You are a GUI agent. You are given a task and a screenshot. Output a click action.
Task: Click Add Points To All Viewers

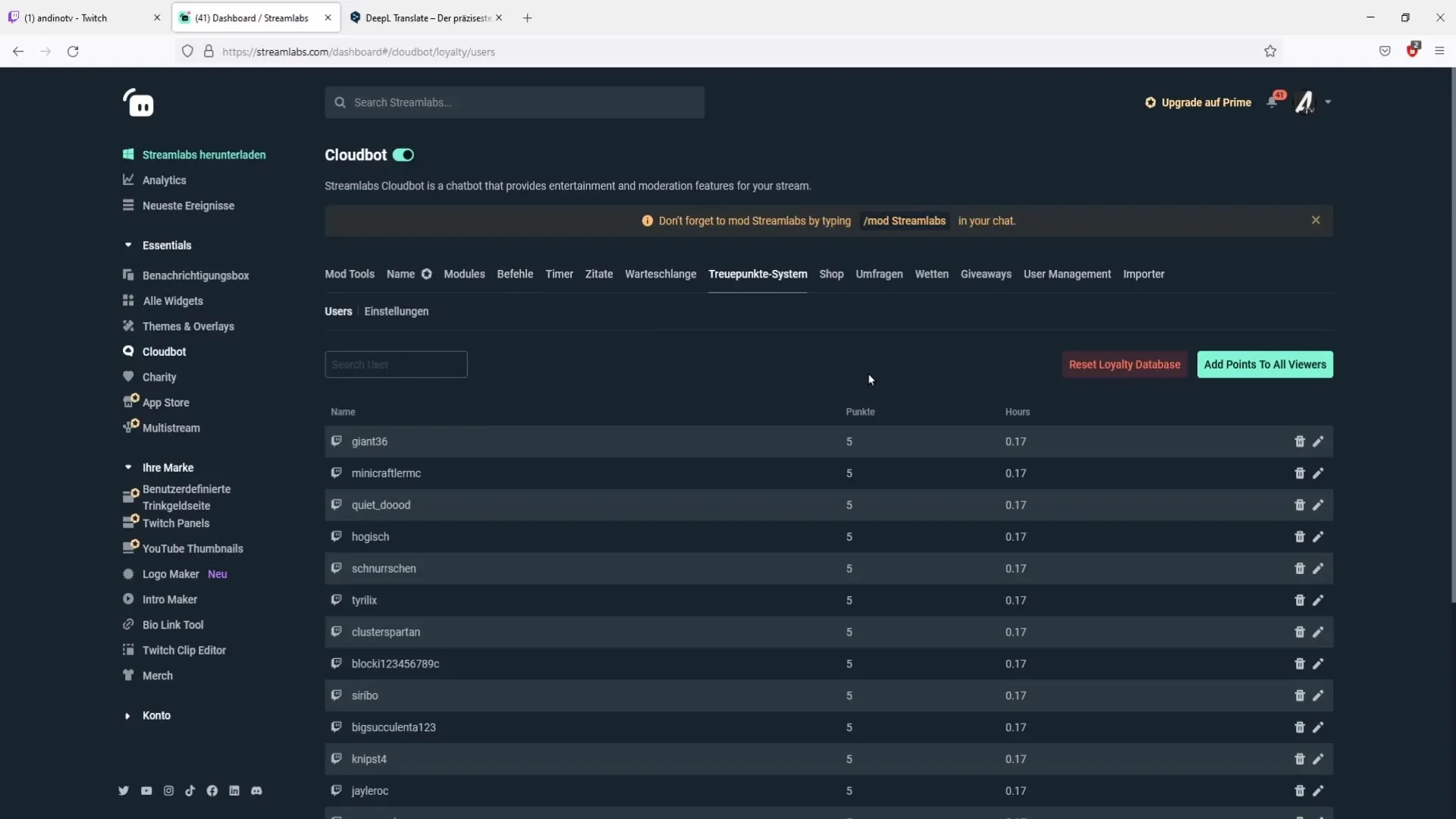pyautogui.click(x=1264, y=365)
